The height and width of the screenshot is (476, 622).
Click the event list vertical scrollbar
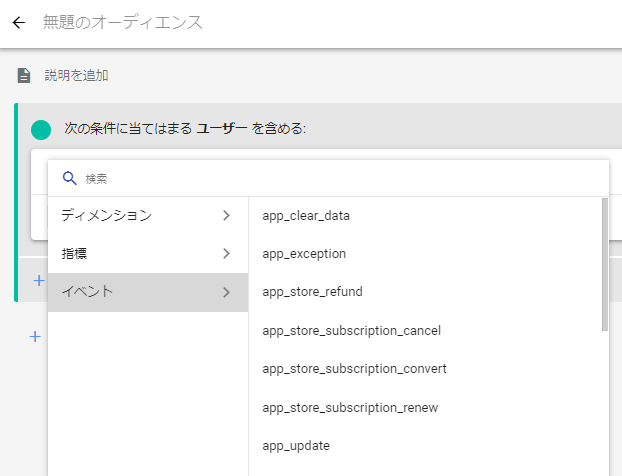(605, 264)
